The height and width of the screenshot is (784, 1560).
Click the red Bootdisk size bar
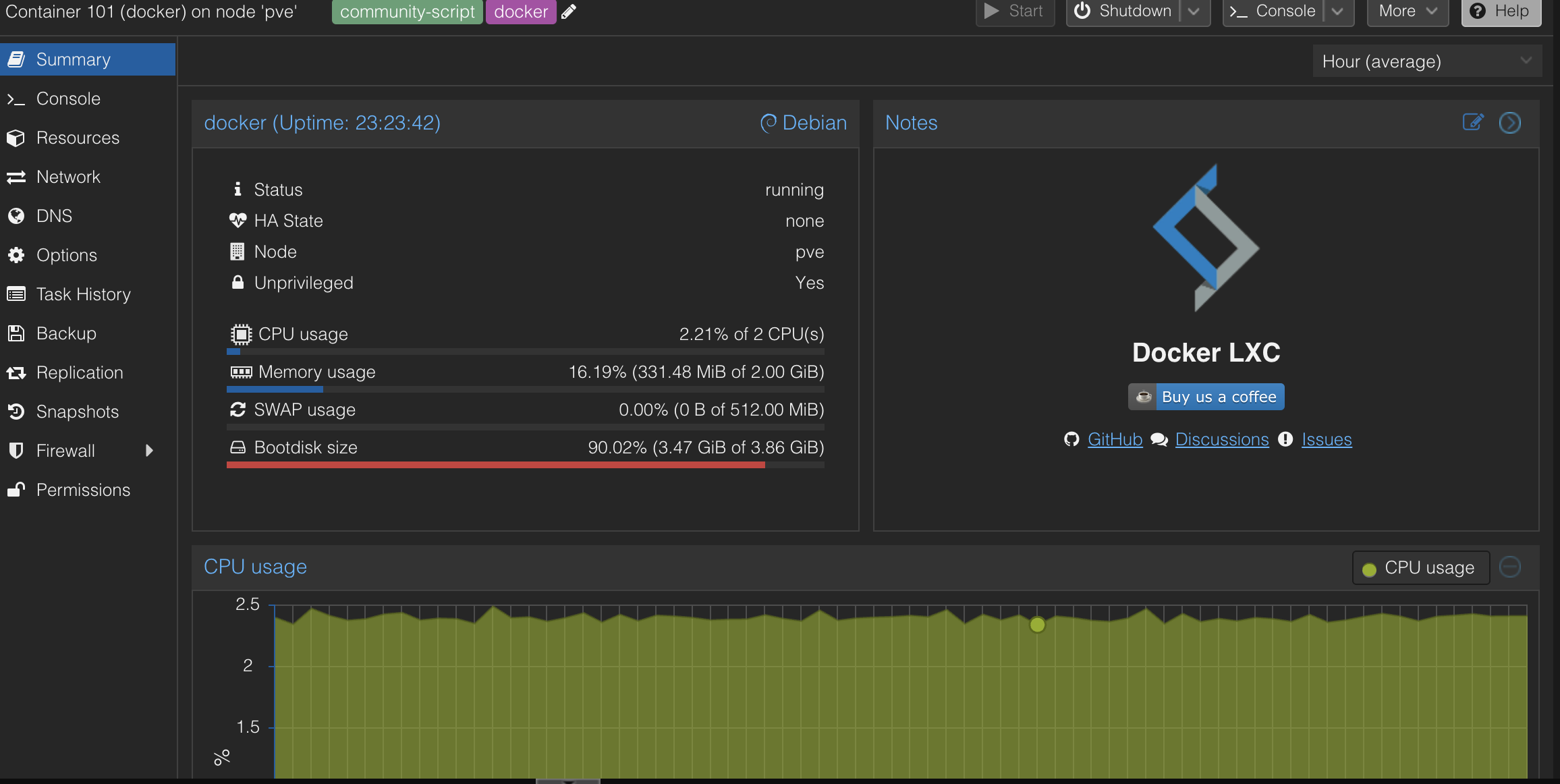(x=496, y=465)
